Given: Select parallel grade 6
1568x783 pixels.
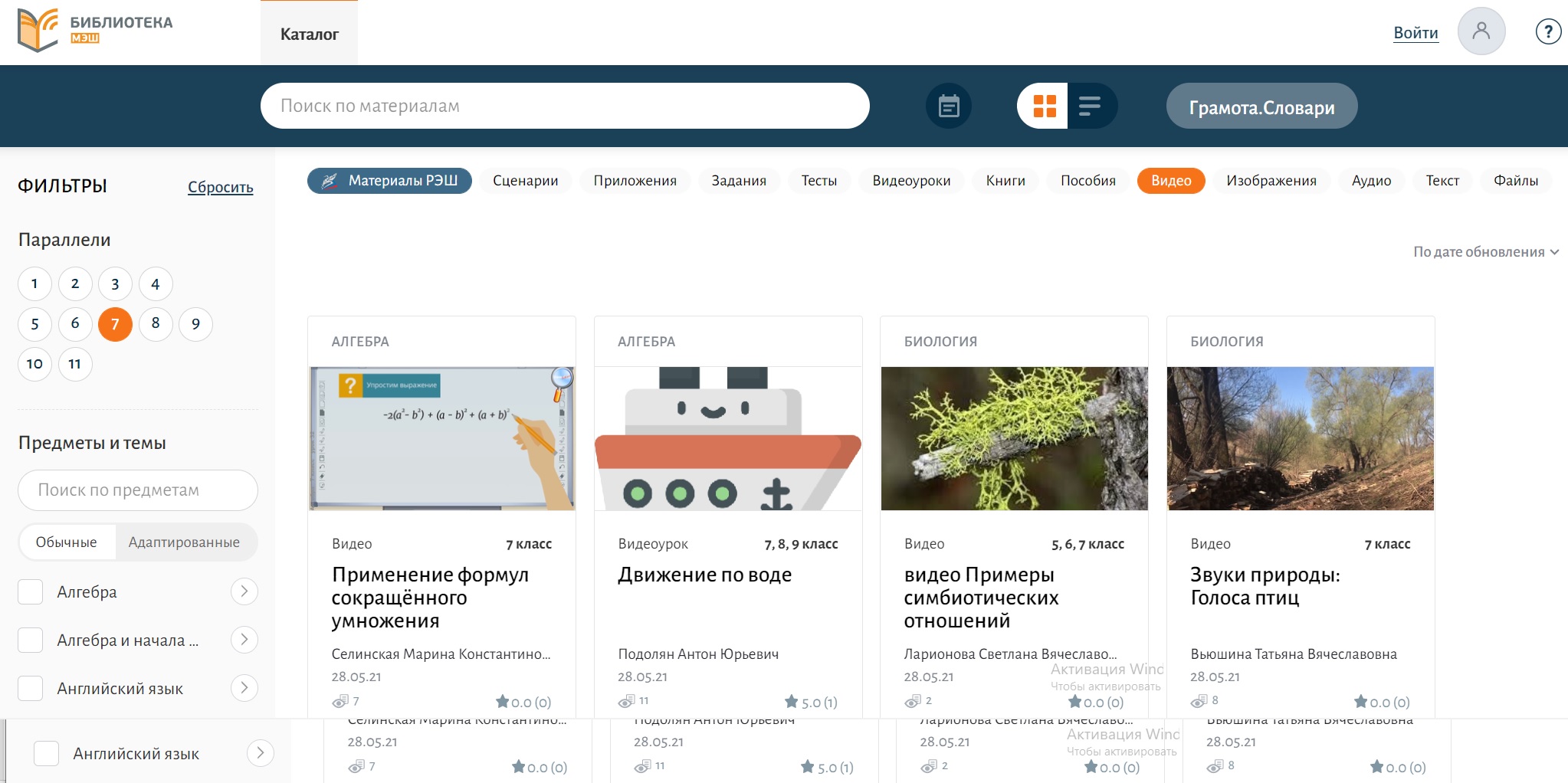Looking at the screenshot, I should click(75, 324).
